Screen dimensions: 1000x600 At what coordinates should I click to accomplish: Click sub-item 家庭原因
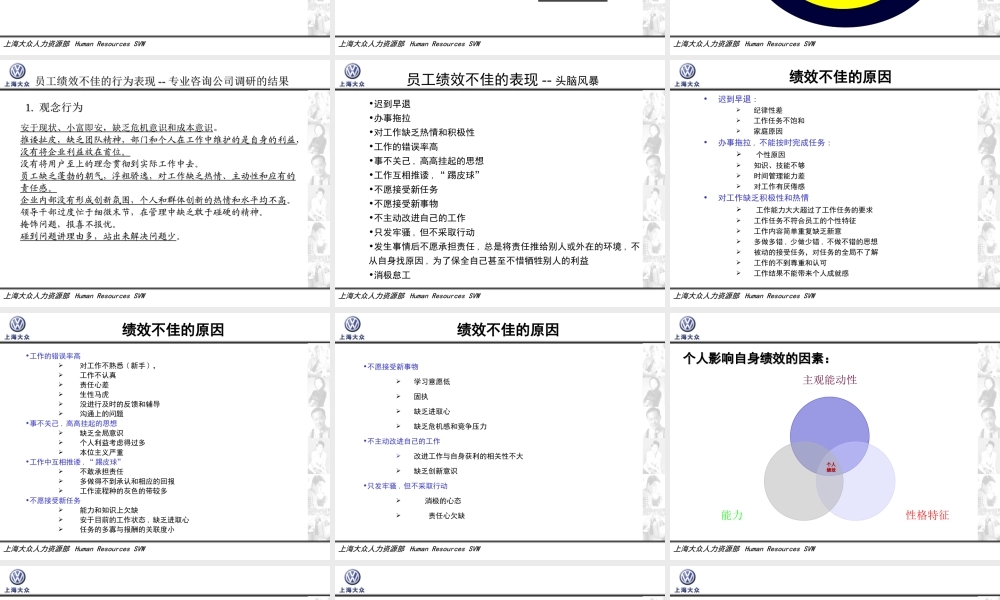(768, 131)
